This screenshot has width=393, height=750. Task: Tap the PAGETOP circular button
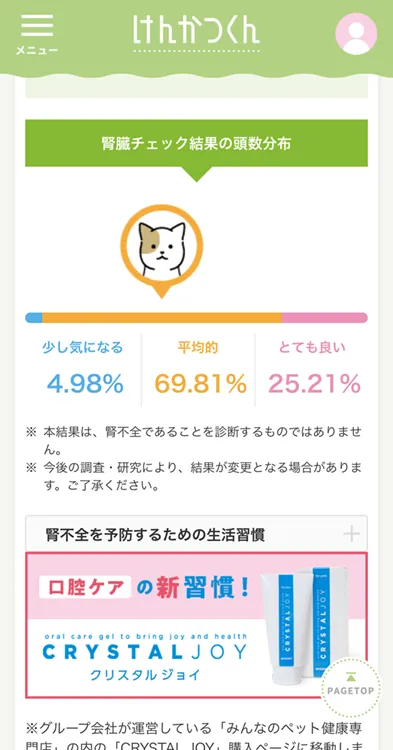tap(351, 685)
